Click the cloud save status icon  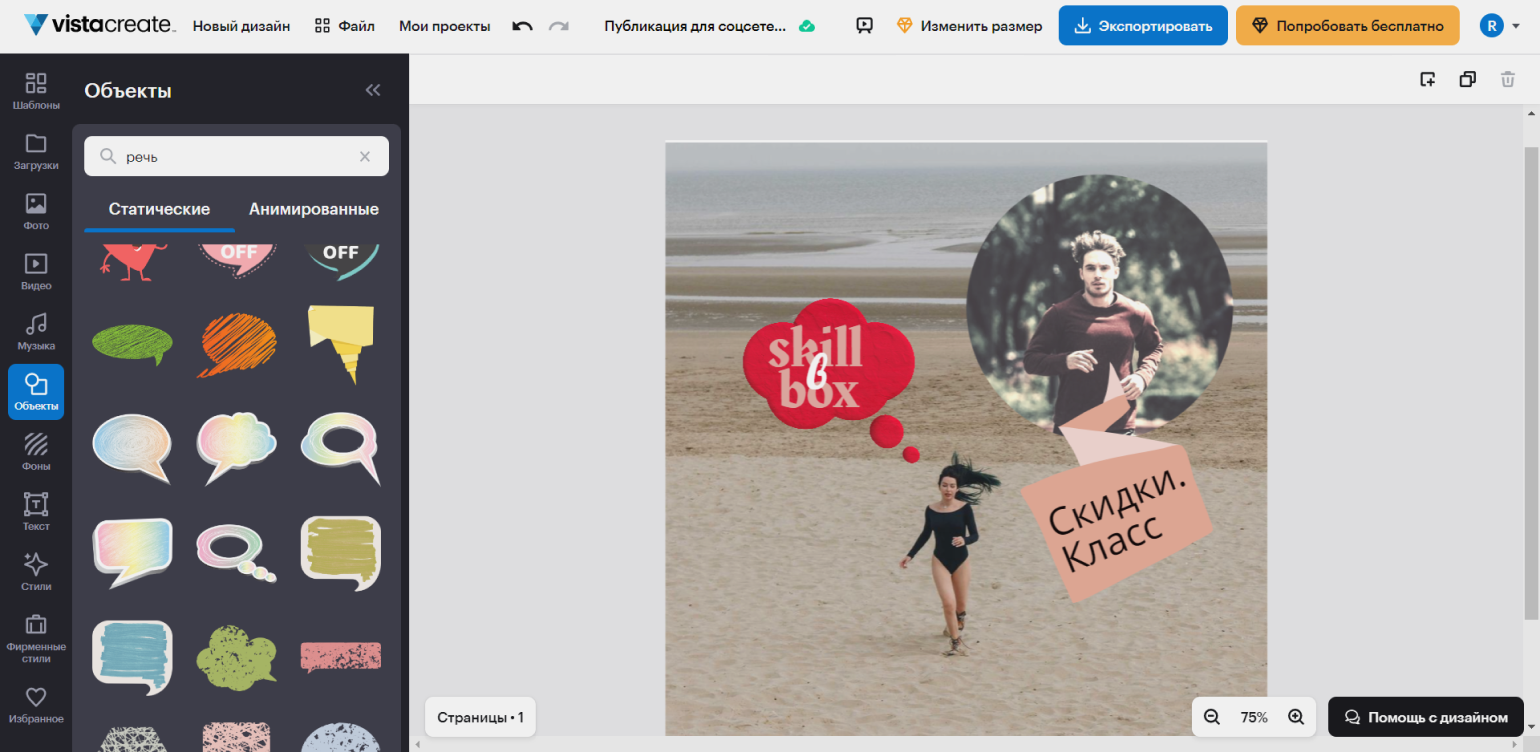[806, 26]
